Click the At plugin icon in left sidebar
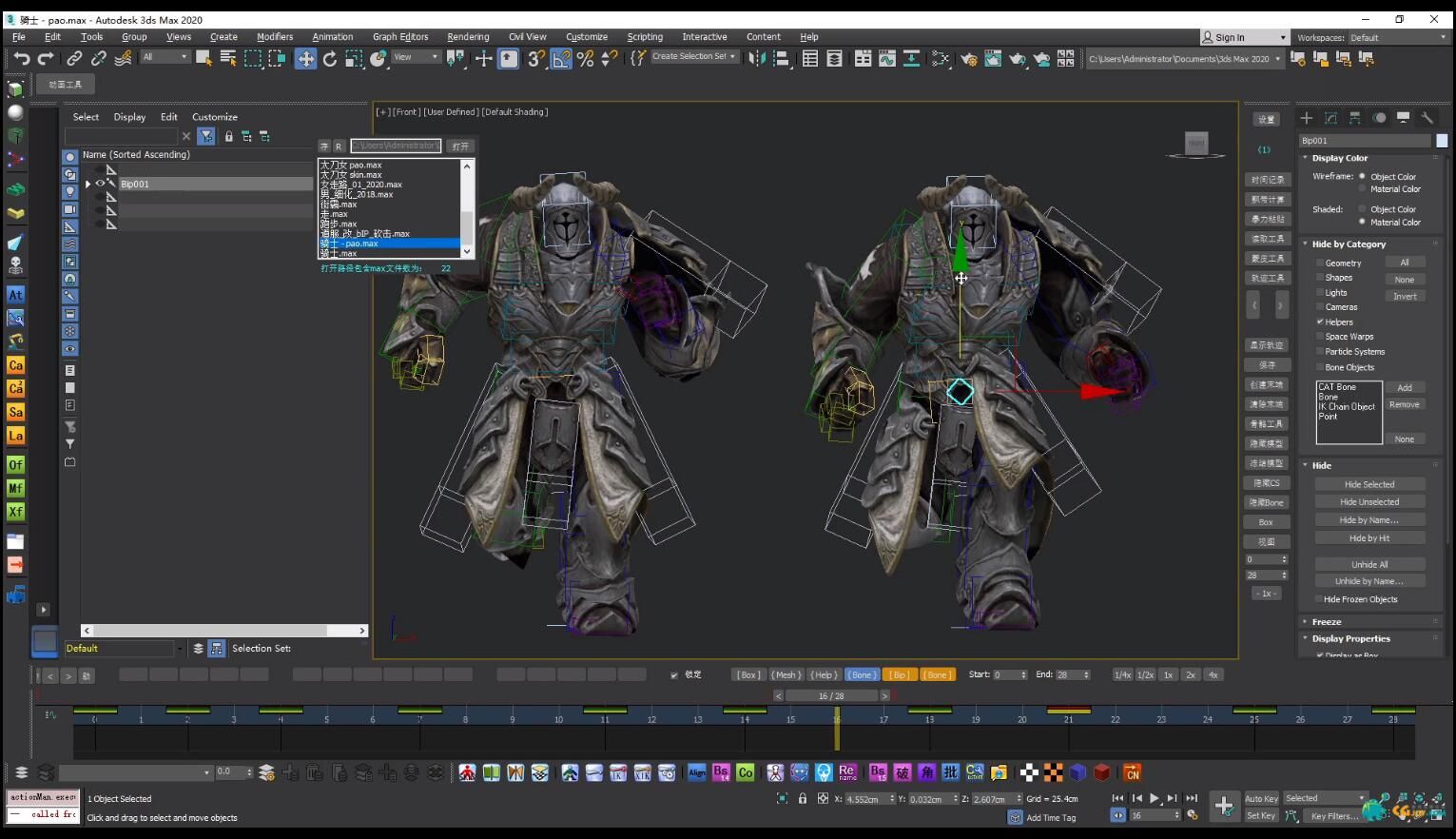The height and width of the screenshot is (839, 1456). pos(15,295)
